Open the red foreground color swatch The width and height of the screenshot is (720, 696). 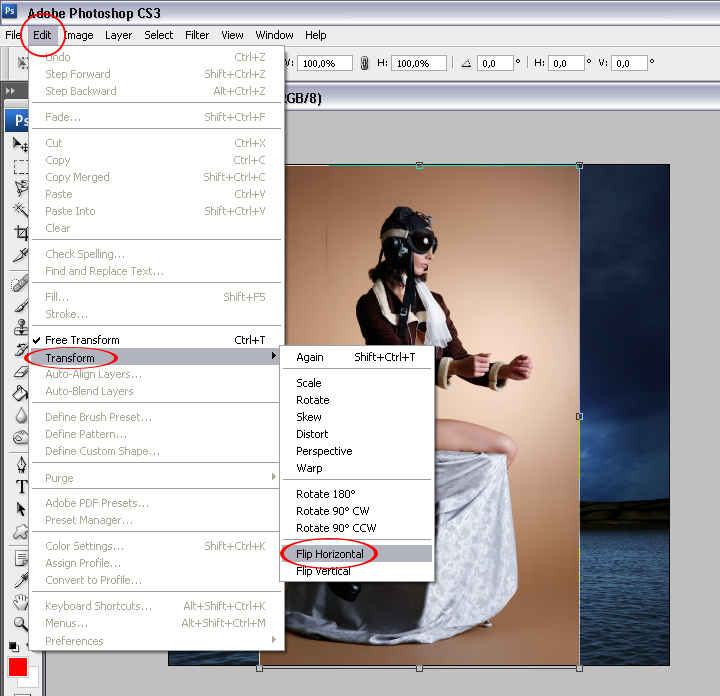(x=18, y=667)
